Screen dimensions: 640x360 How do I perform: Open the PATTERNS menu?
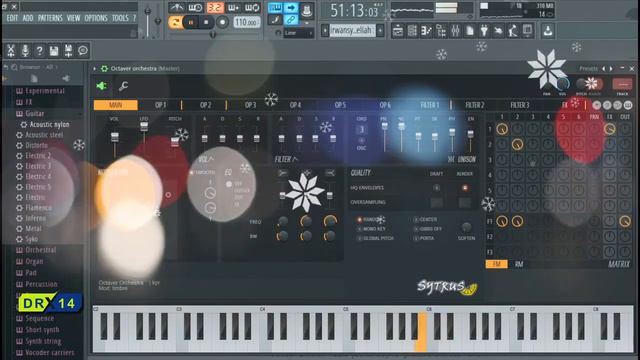coord(50,18)
